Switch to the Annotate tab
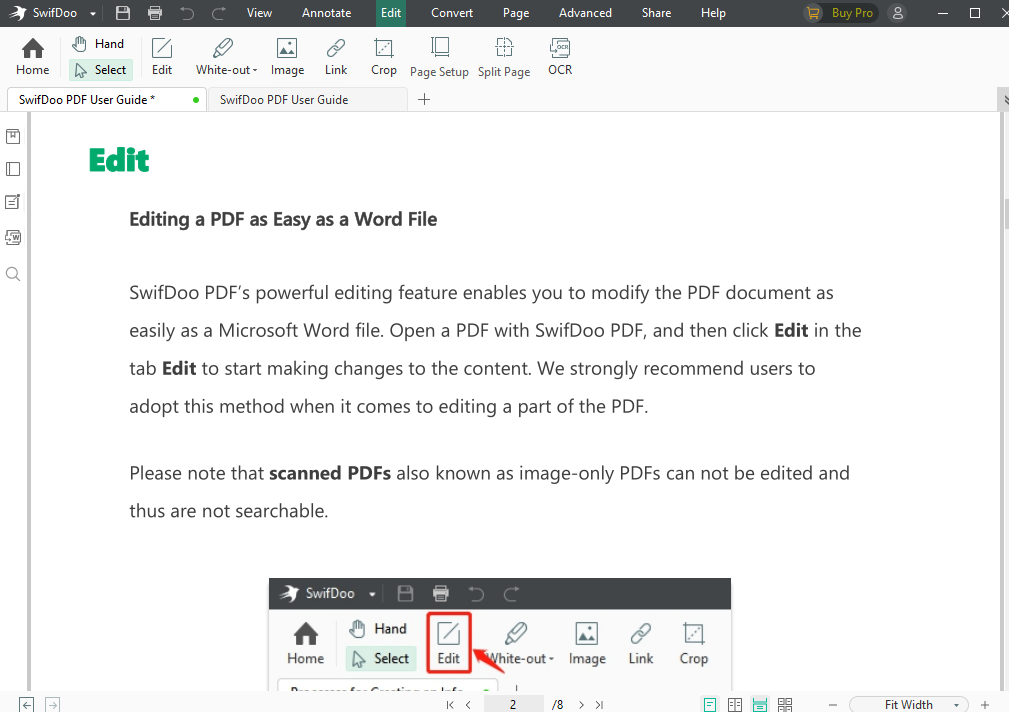This screenshot has height=712, width=1009. 327,13
